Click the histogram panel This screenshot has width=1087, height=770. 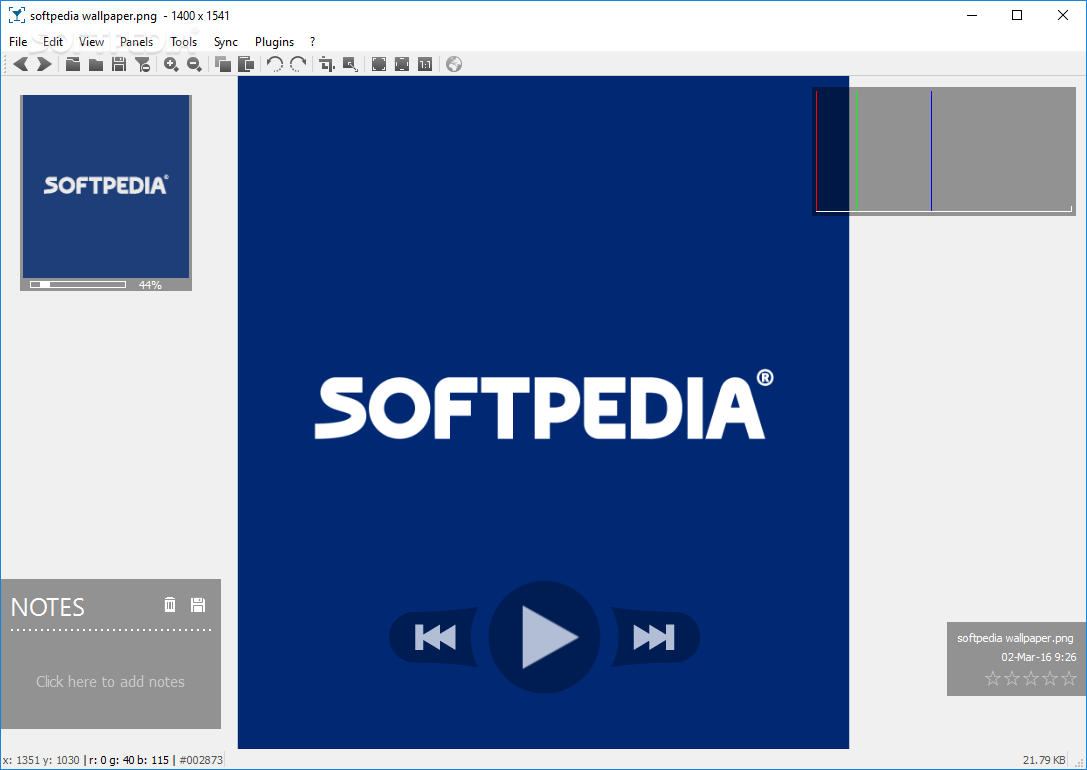tap(943, 151)
